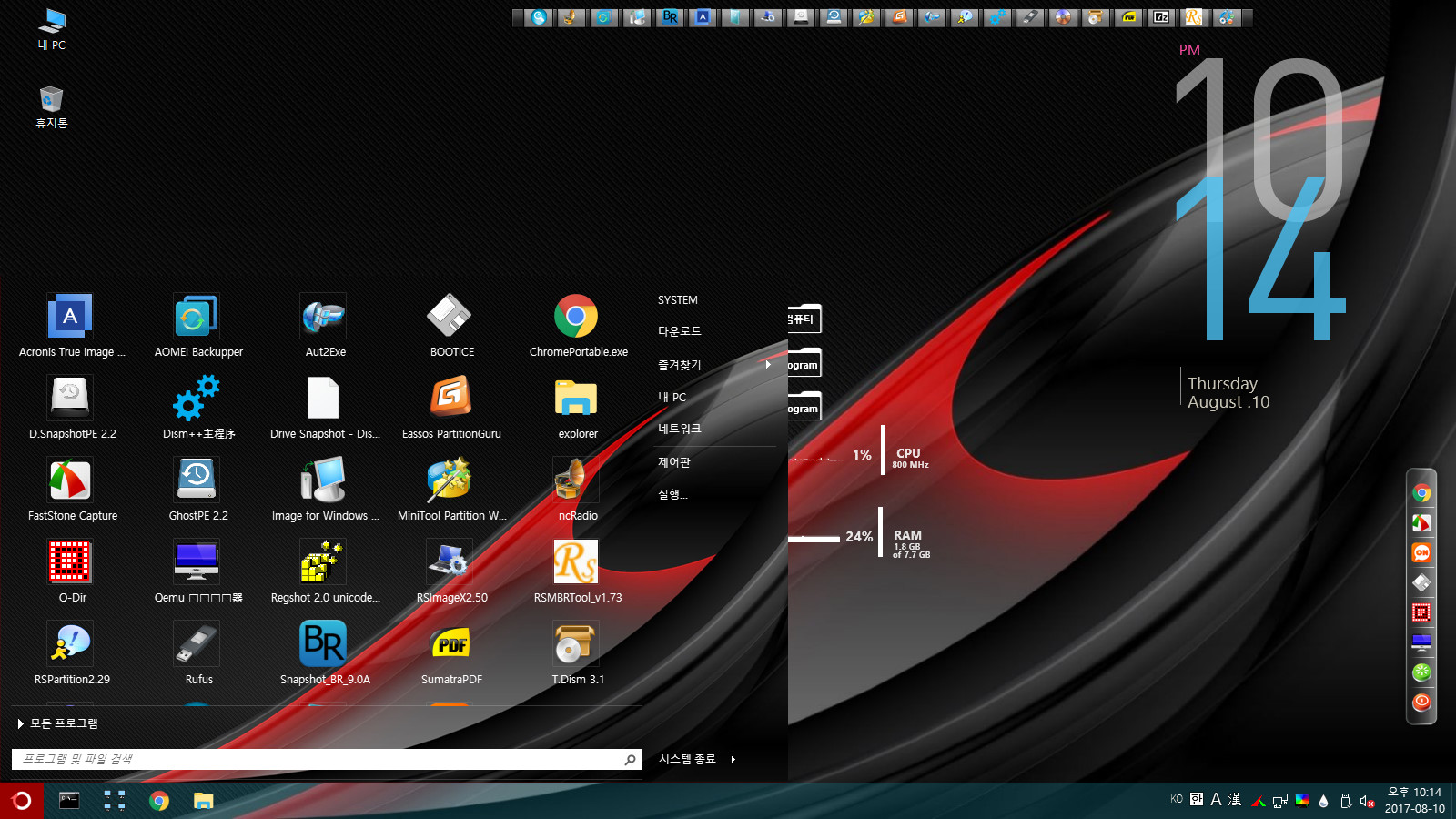Click the yellow PDF icon in top launcher bar
The width and height of the screenshot is (1456, 819).
click(x=1128, y=17)
